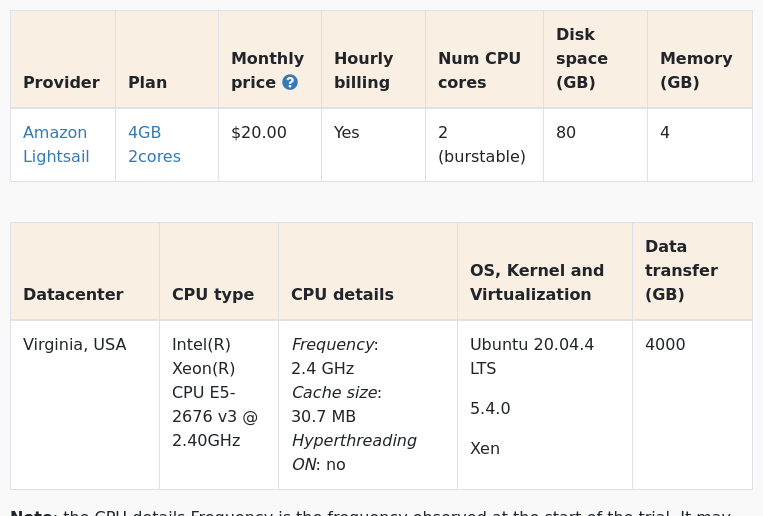Open the 4GB 2cores plan link
The height and width of the screenshot is (516, 763).
click(x=154, y=145)
